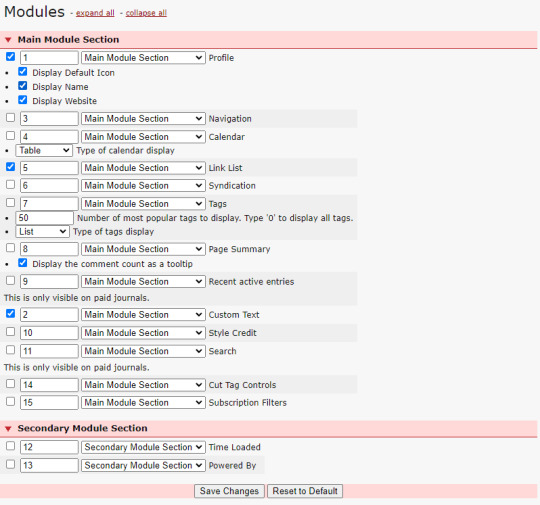
Task: Click the Calendar order number field
Action: pyautogui.click(x=49, y=137)
